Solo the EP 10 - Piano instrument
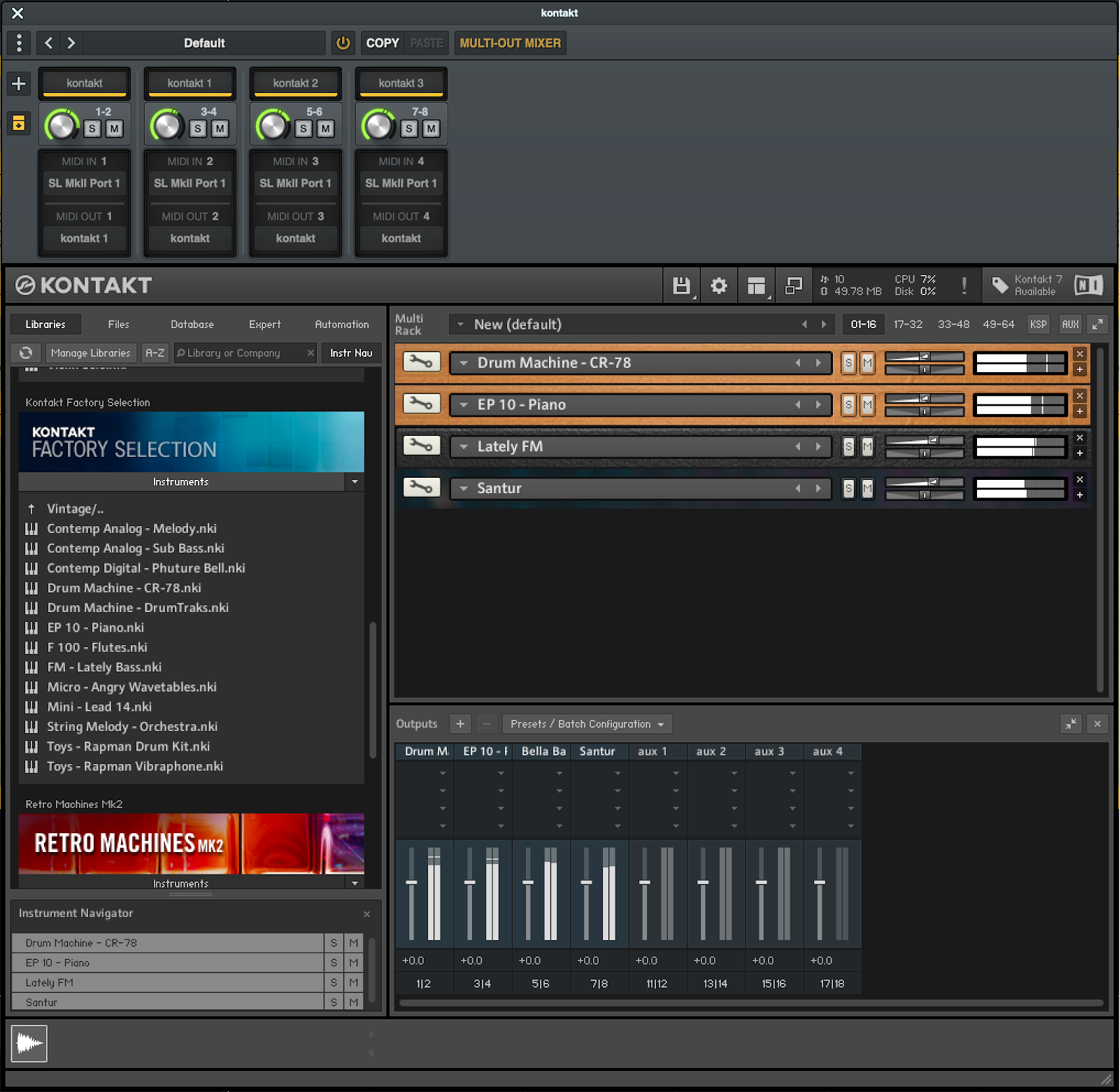Viewport: 1119px width, 1092px height. coord(848,404)
